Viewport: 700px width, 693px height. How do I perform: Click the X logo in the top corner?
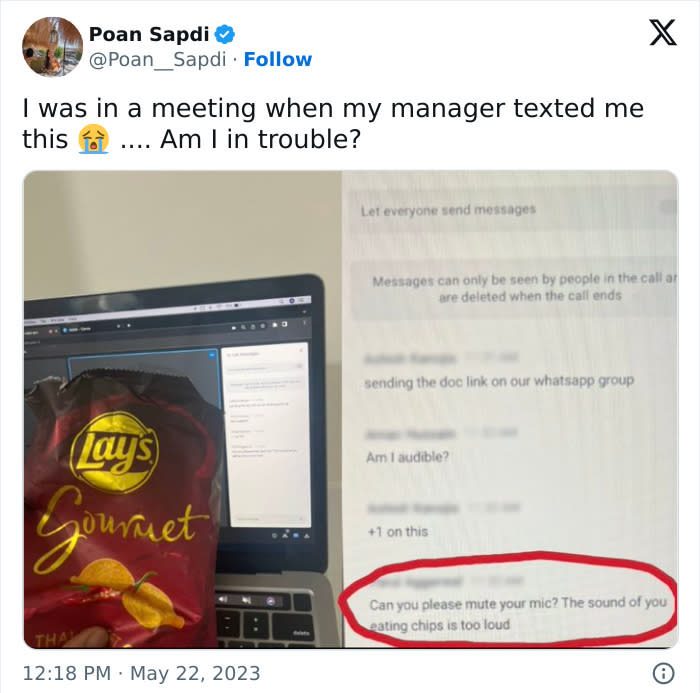click(662, 33)
